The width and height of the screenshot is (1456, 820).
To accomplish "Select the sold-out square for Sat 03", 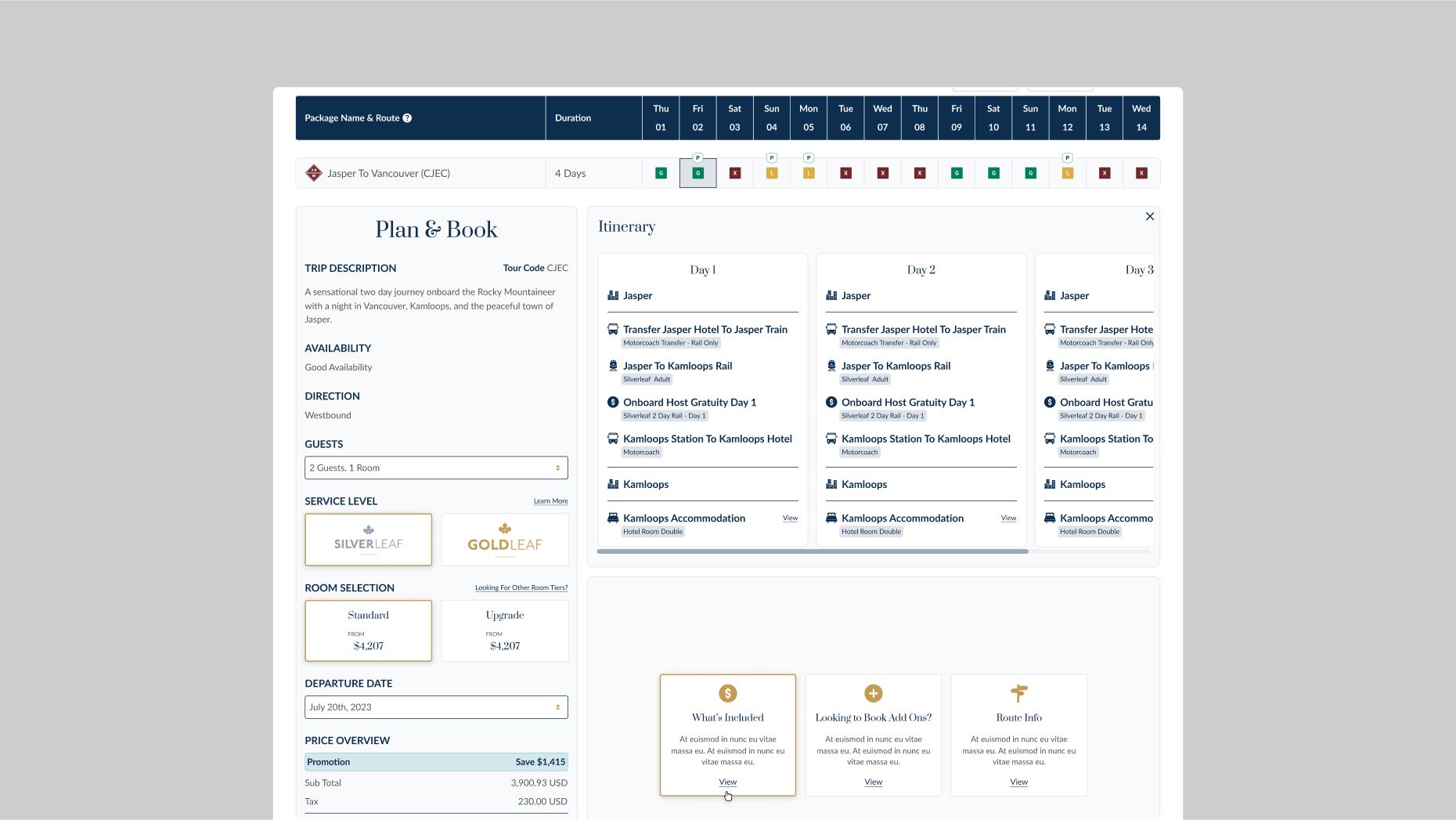I will 734,173.
